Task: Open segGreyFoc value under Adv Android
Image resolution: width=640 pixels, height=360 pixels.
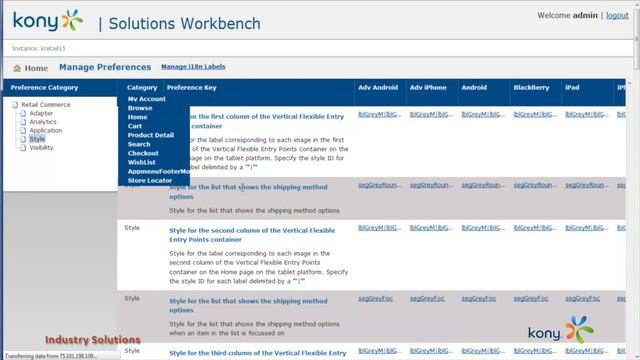Action: coord(376,299)
